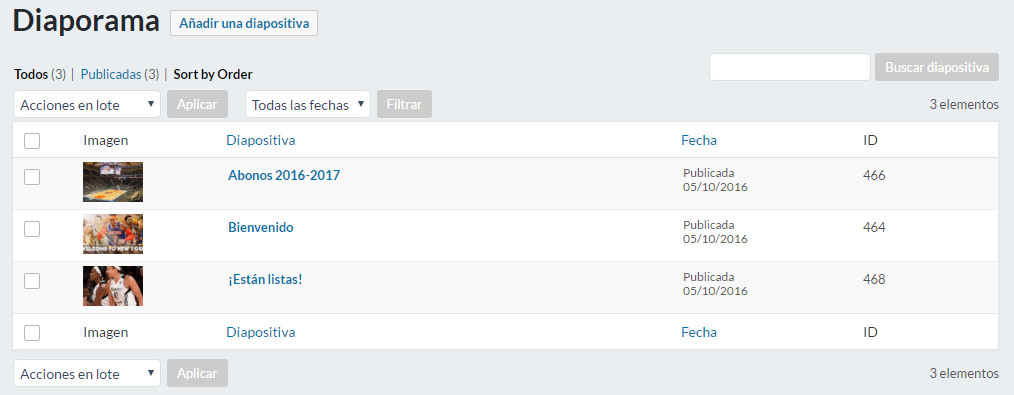Click the slide search input field

point(790,67)
